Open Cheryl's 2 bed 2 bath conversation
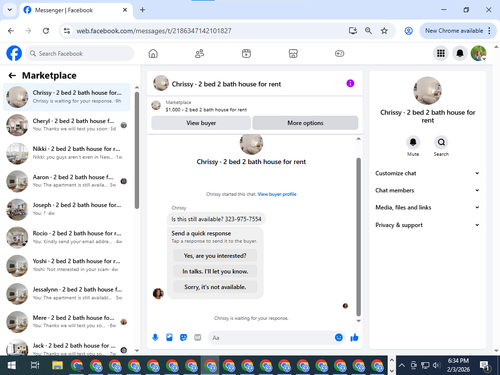Viewport: 500px width, 375px height. 67,125
